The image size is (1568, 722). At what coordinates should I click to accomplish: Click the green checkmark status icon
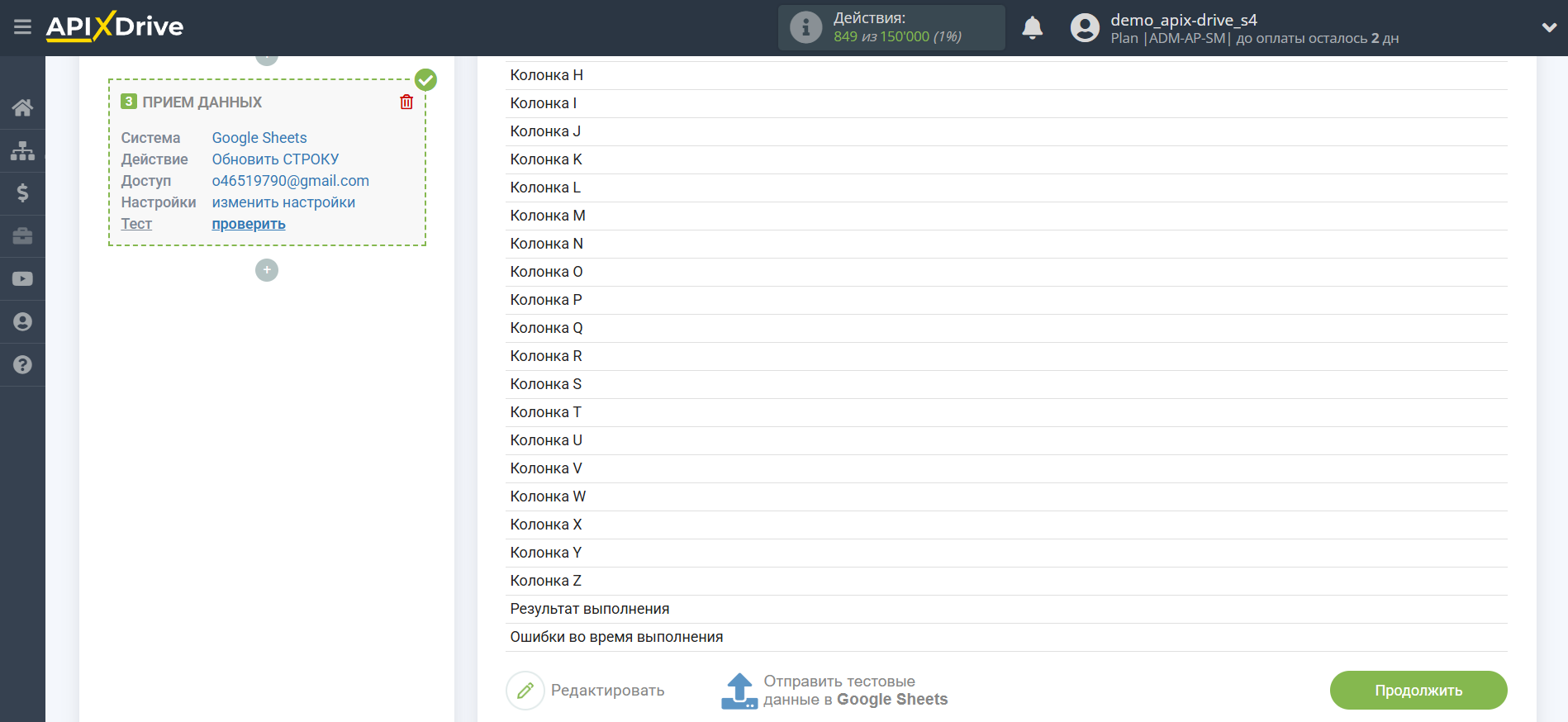(x=425, y=79)
